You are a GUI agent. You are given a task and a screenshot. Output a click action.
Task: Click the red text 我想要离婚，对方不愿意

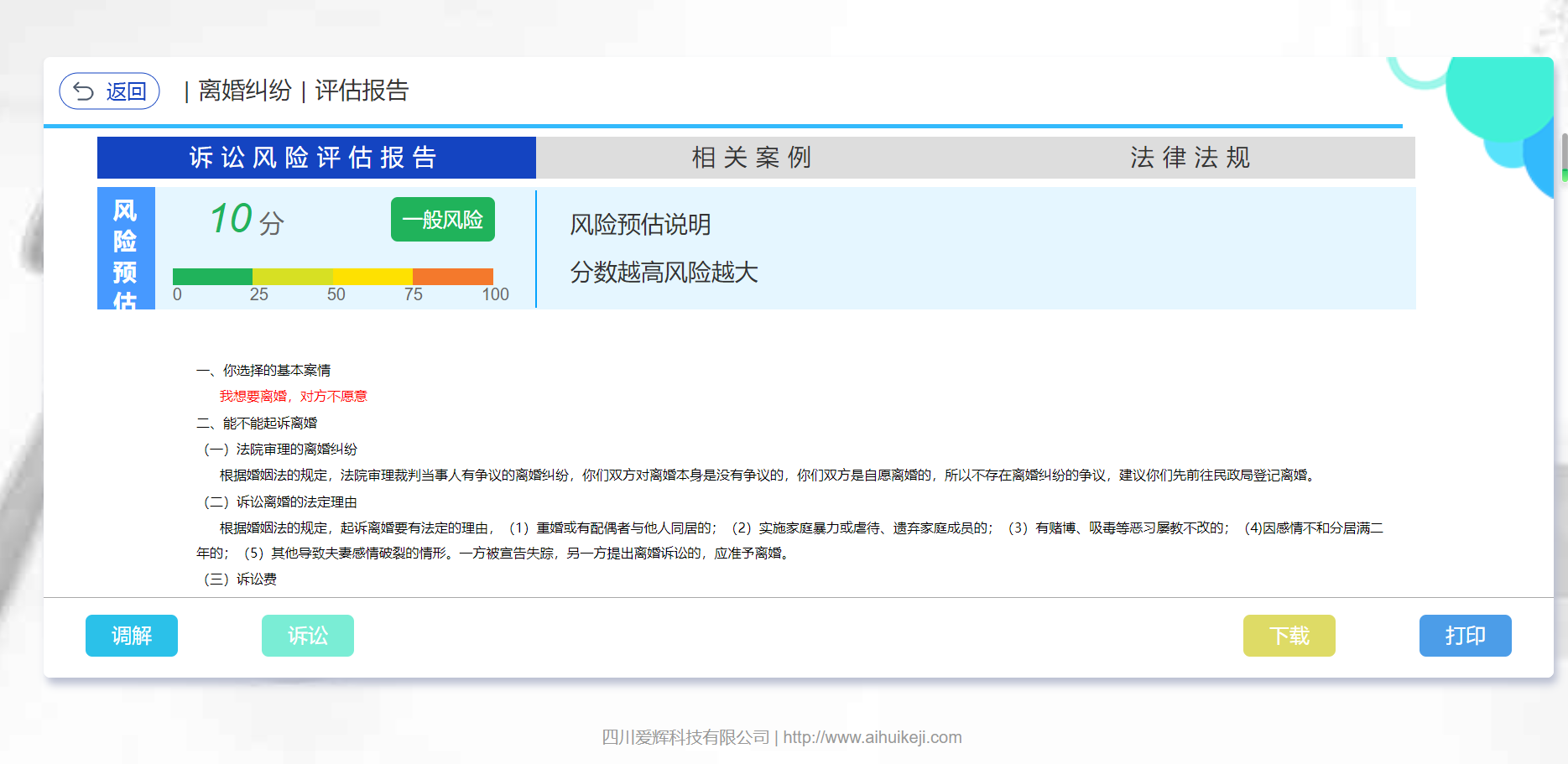click(293, 396)
